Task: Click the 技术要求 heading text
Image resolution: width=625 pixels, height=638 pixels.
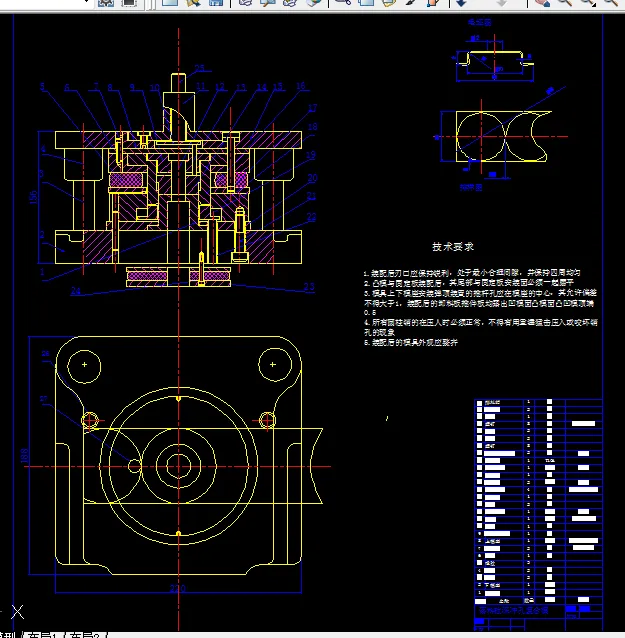Action: [x=452, y=247]
